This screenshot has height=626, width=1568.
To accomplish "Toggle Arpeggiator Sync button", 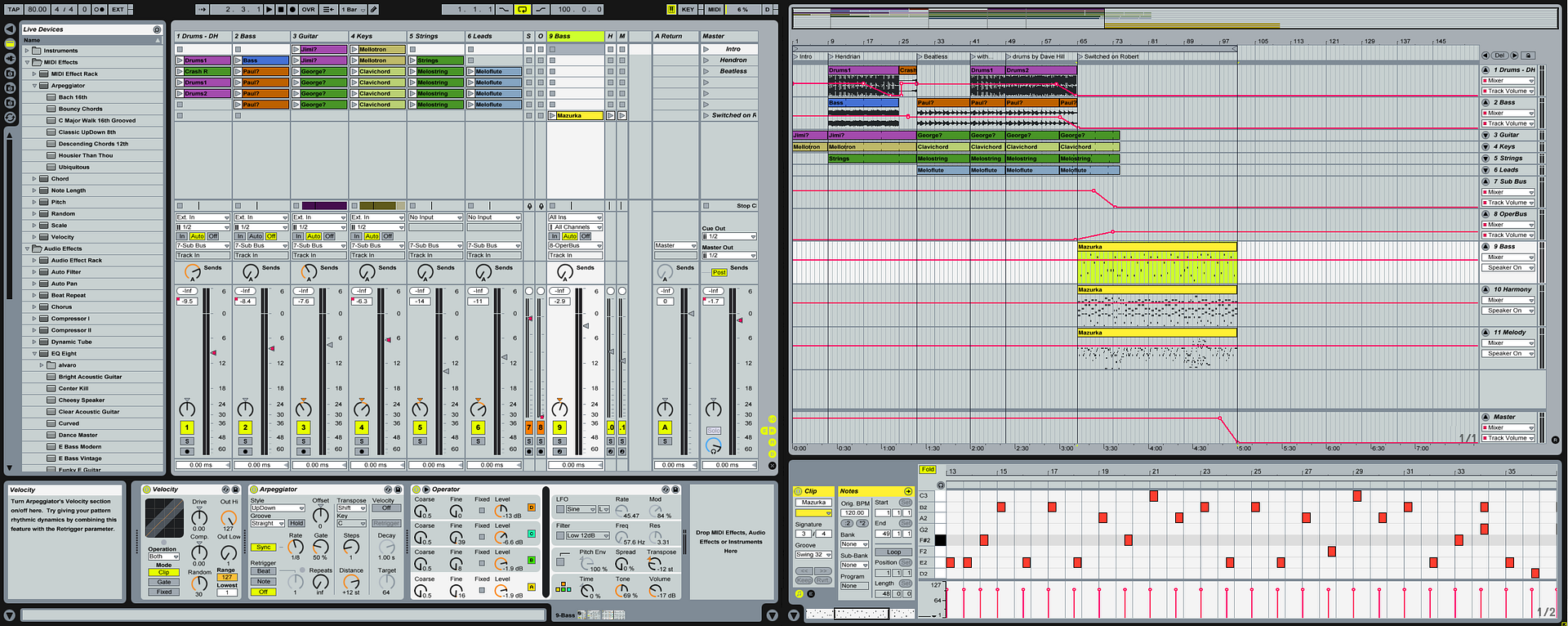I will point(263,548).
